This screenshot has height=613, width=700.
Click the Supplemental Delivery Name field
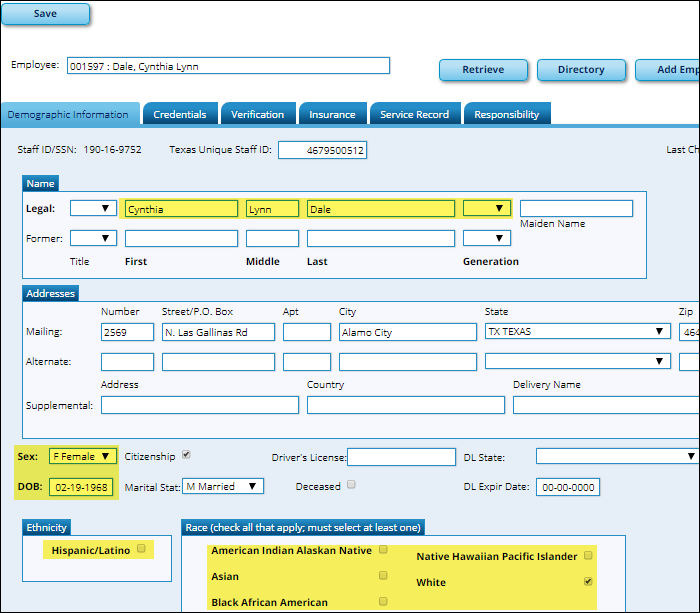click(x=606, y=405)
